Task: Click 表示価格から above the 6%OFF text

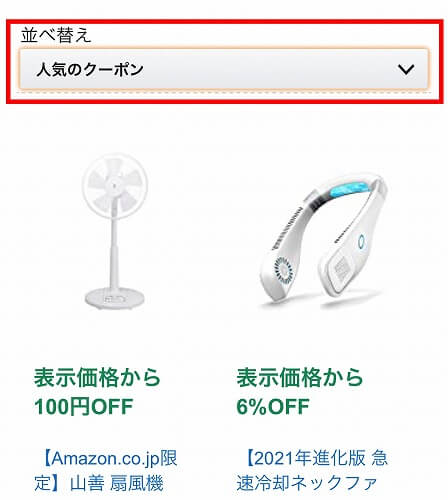Action: pyautogui.click(x=300, y=378)
